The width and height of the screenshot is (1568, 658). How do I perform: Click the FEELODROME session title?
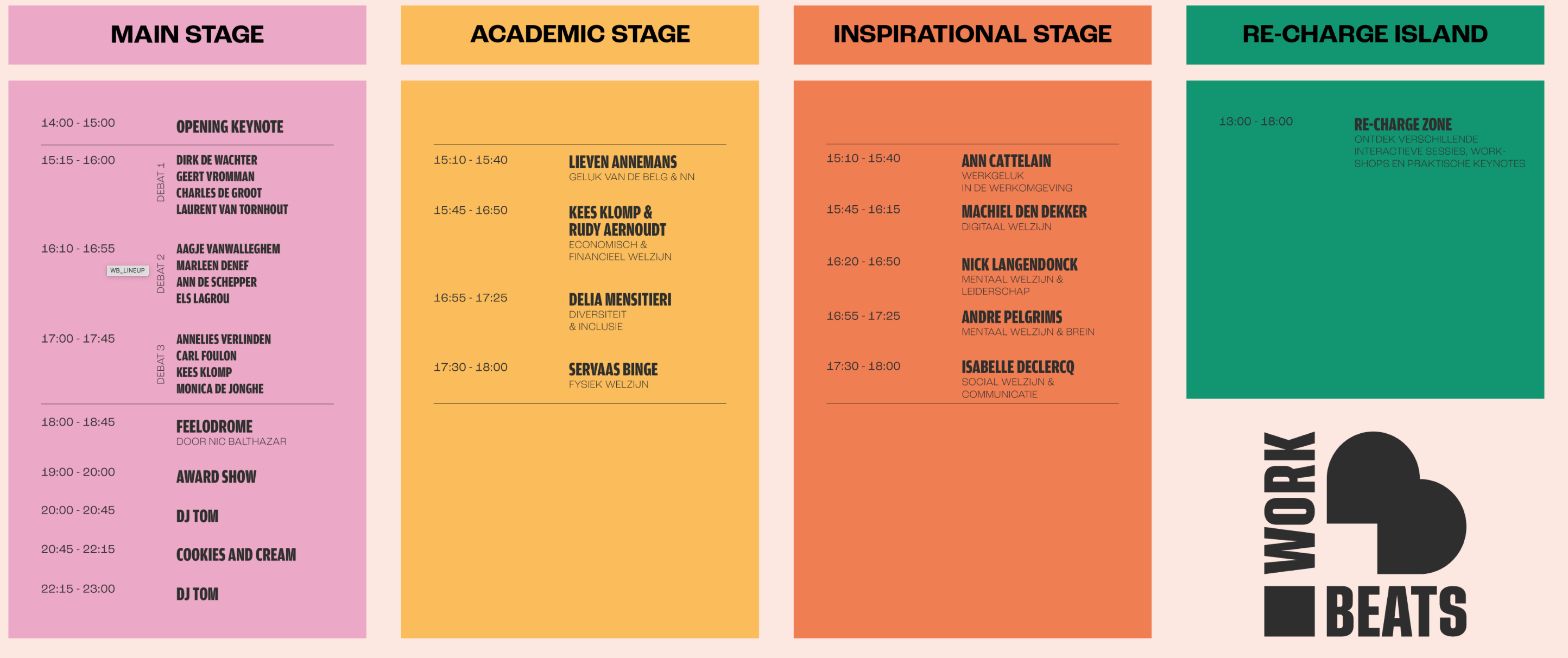(214, 426)
